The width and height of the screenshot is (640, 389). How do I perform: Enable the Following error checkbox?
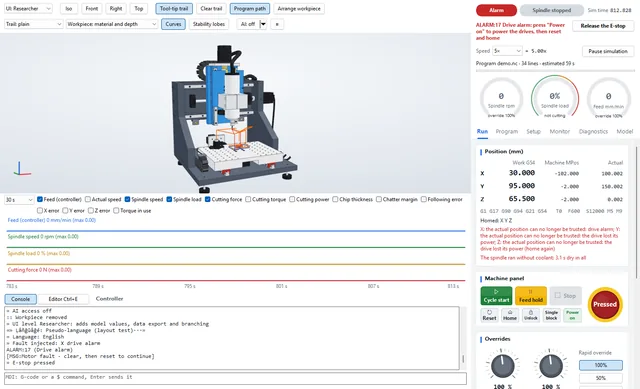click(424, 200)
